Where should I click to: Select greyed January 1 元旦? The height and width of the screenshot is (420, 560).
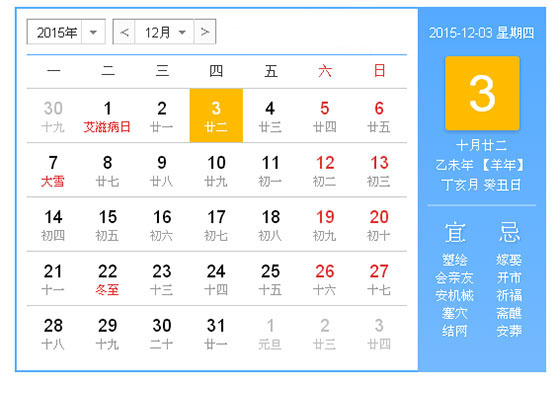(270, 333)
